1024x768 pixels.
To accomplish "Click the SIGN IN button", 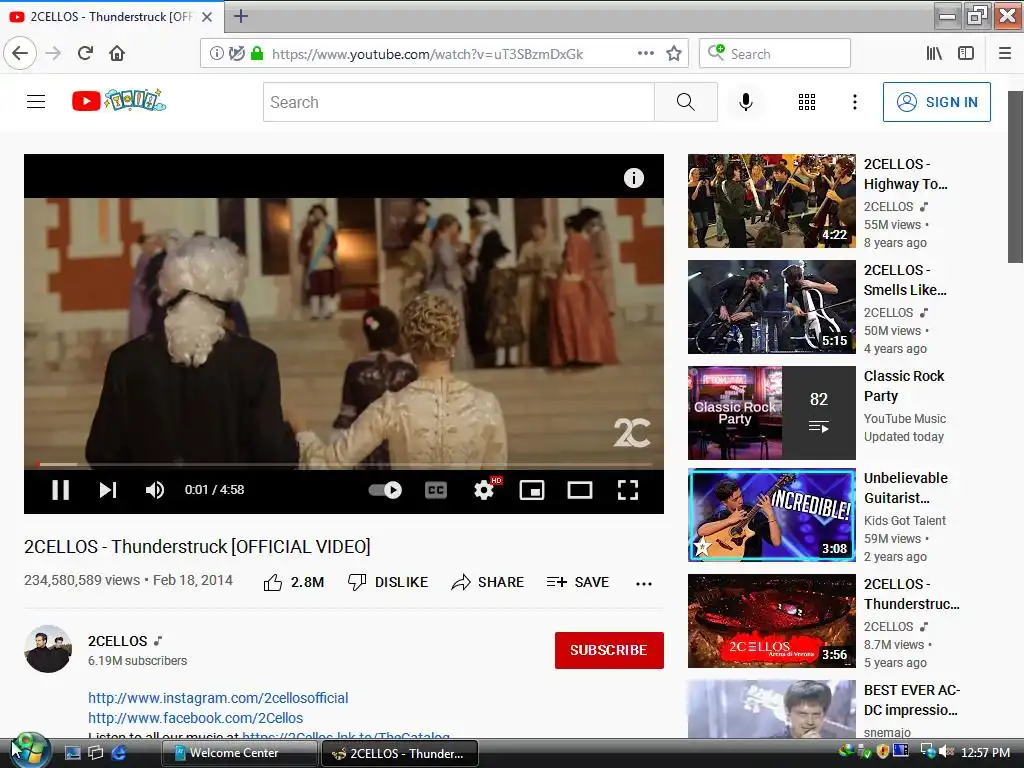I will (x=936, y=102).
